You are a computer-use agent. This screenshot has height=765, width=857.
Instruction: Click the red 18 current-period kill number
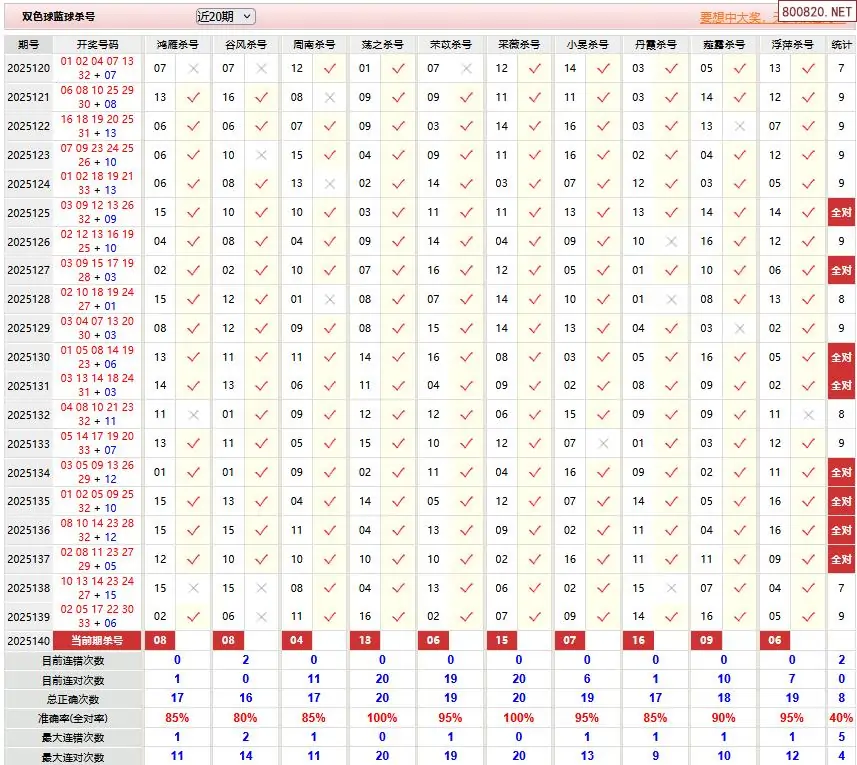pyautogui.click(x=365, y=640)
